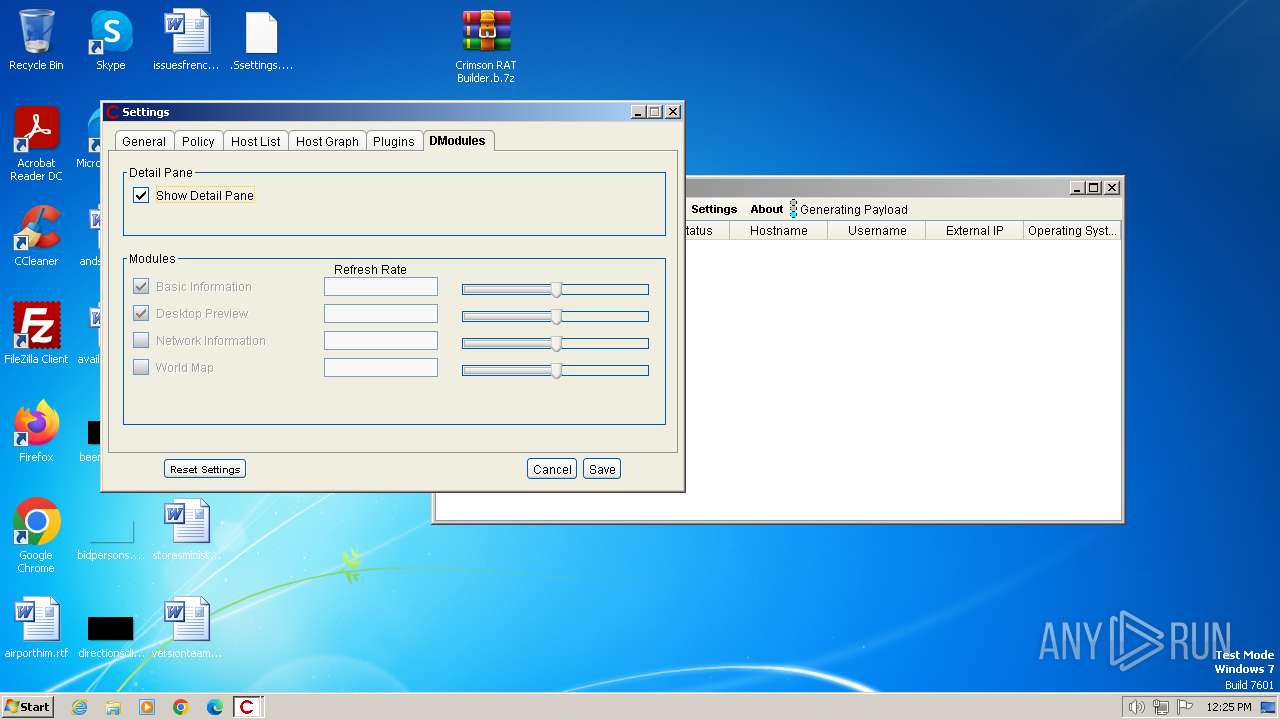Select the .Ssettings blank file icon
Image resolution: width=1280 pixels, height=720 pixels.
pos(261,40)
